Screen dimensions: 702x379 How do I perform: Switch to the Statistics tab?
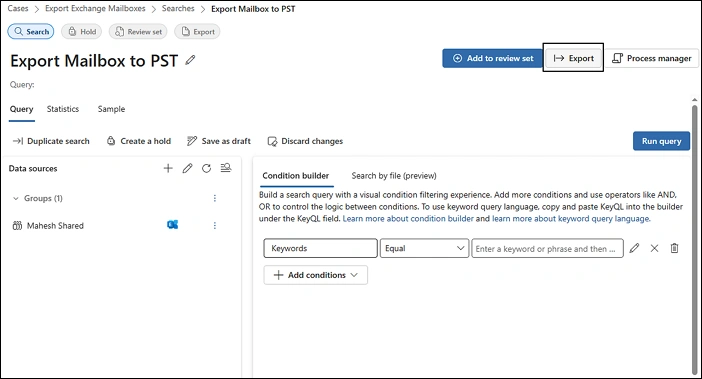[x=63, y=109]
